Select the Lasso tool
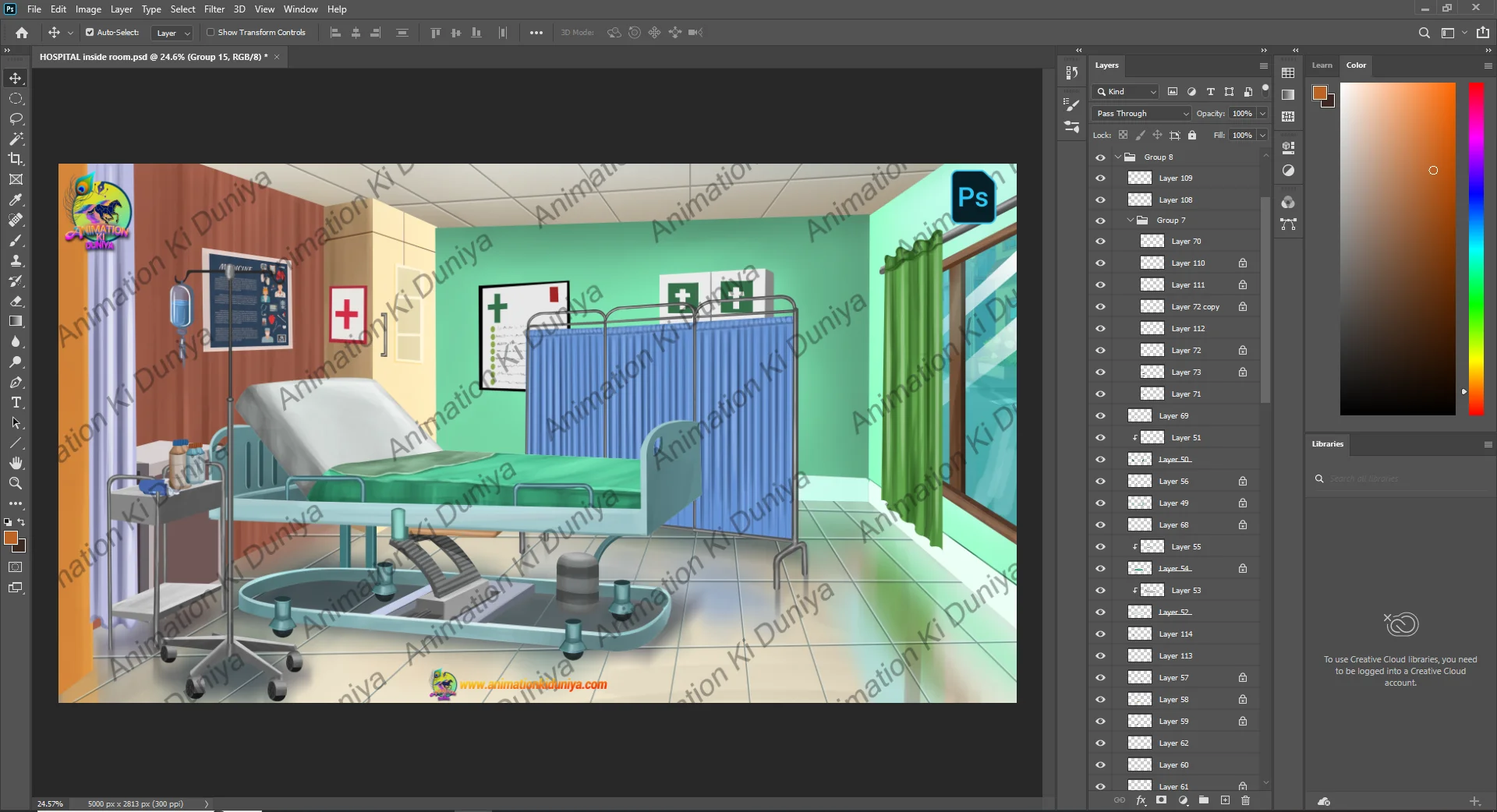1497x812 pixels. (16, 118)
